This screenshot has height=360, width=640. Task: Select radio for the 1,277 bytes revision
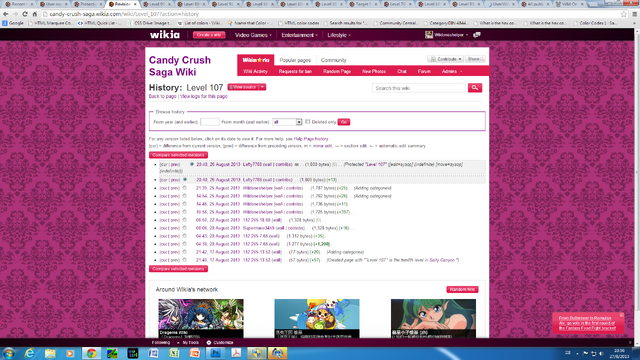click(184, 244)
